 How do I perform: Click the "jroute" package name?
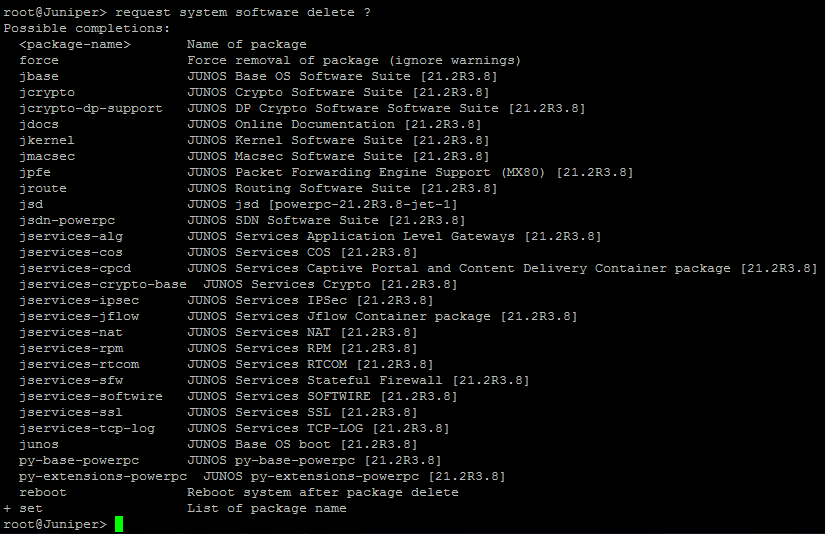pos(43,188)
